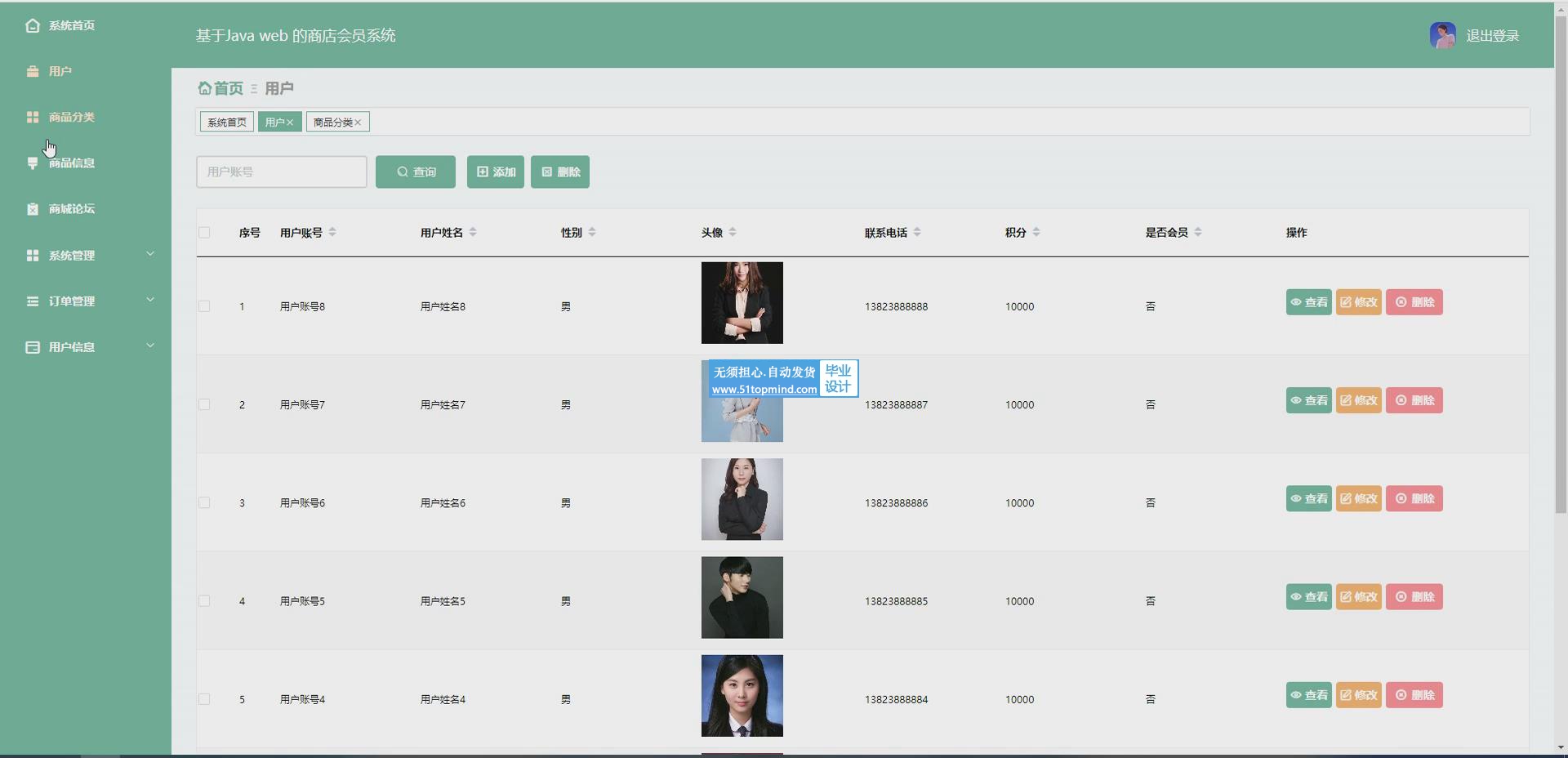Click the scrollbar down arrow
1568x758 pixels.
[x=1561, y=747]
